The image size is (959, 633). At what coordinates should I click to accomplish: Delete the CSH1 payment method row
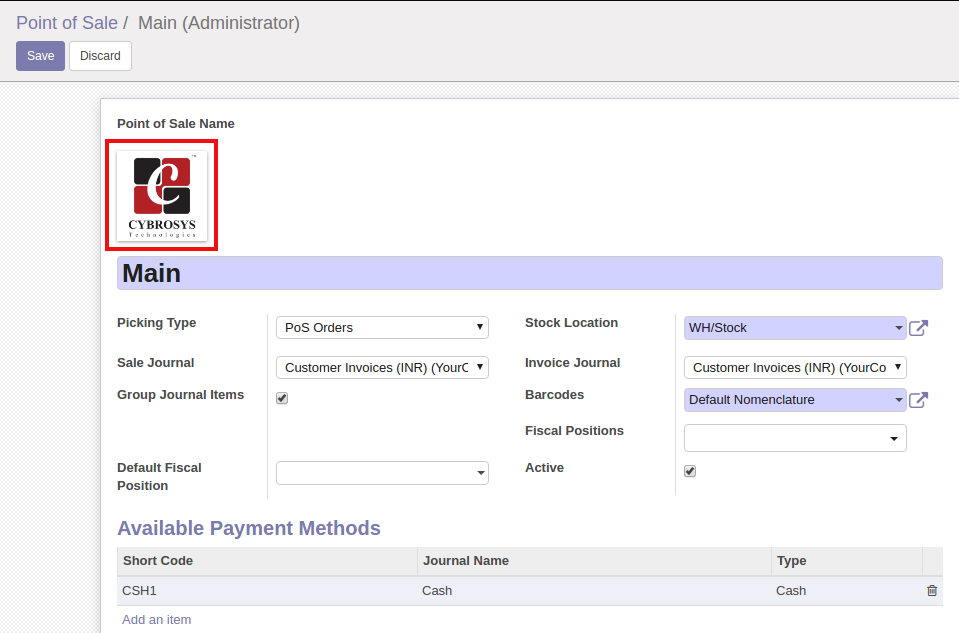coord(932,591)
